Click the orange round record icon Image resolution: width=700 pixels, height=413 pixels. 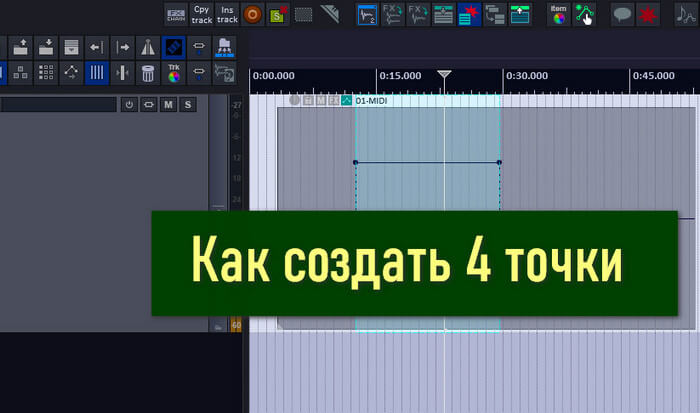click(x=252, y=15)
